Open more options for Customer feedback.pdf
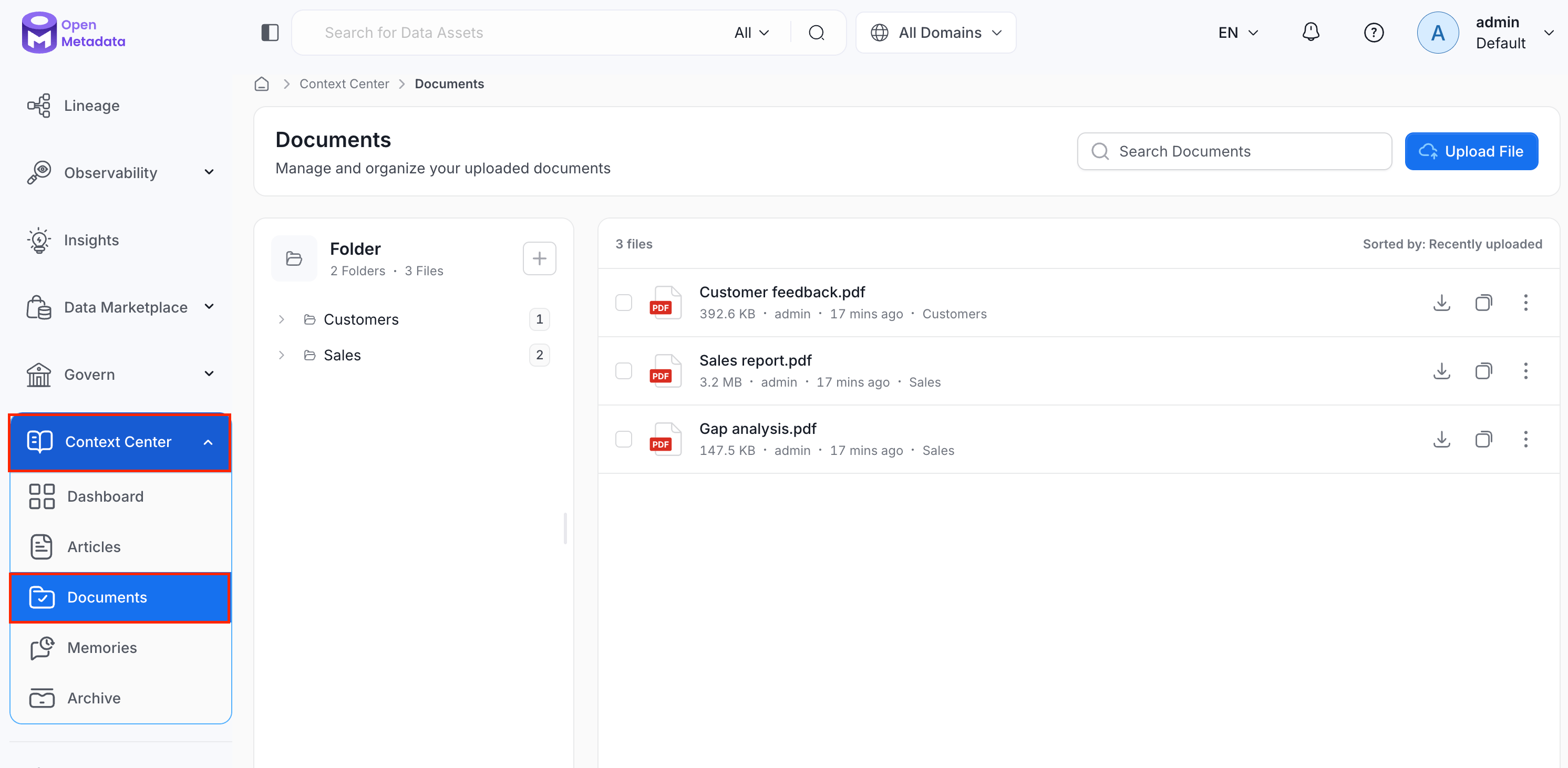1568x768 pixels. click(1525, 303)
